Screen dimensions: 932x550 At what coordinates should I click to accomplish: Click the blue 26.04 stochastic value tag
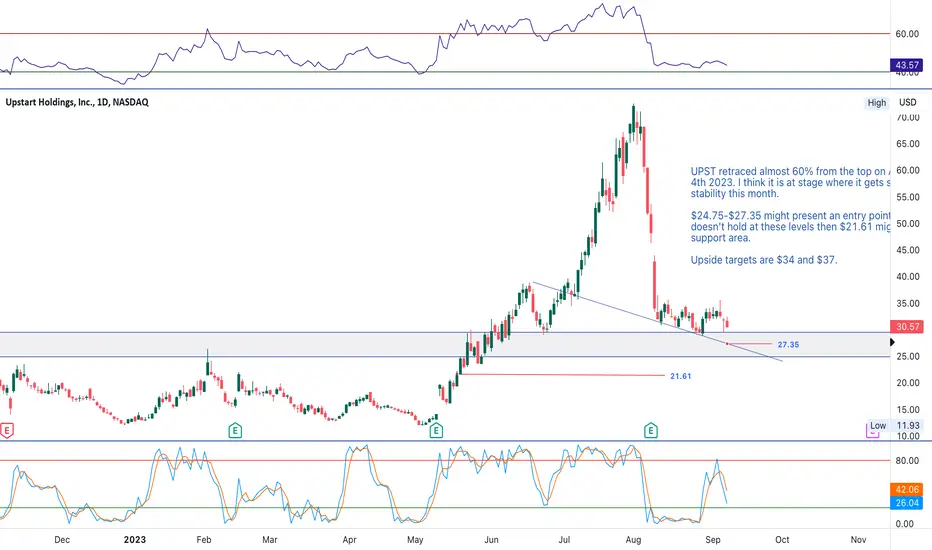[x=907, y=503]
